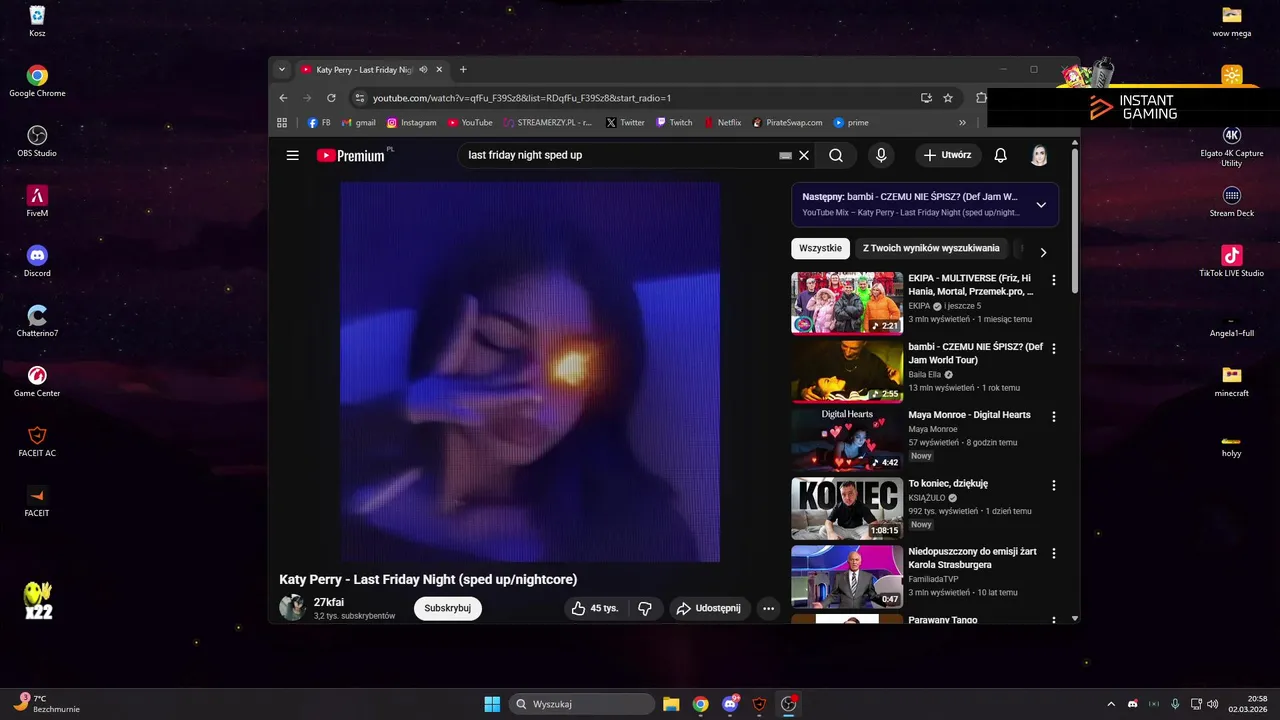The width and height of the screenshot is (1280, 720).
Task: Click the Chrome address bar URL
Action: click(522, 98)
